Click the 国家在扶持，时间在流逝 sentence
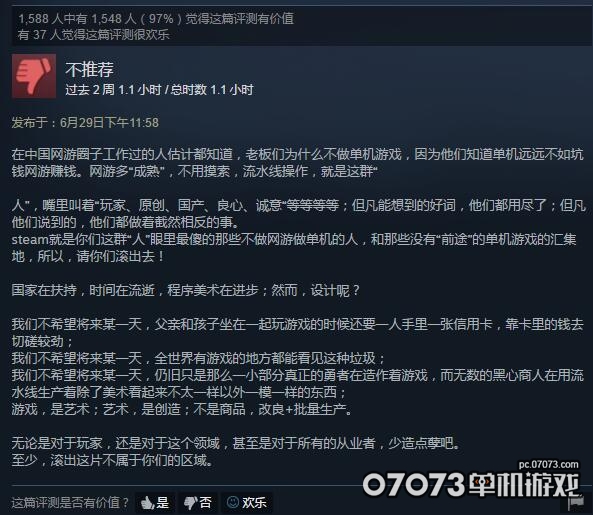This screenshot has width=593, height=515. (185, 290)
